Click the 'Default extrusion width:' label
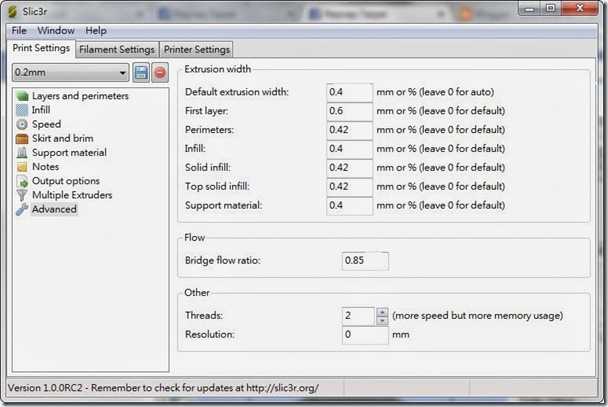This screenshot has height=407, width=608. [x=237, y=92]
